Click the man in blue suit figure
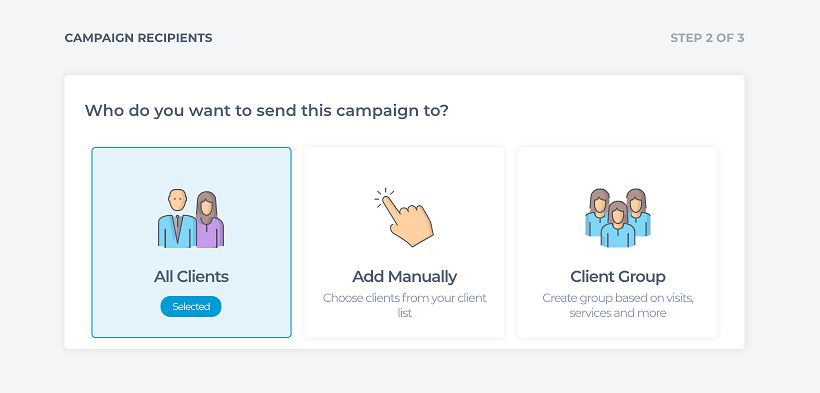The image size is (820, 393). [x=177, y=219]
